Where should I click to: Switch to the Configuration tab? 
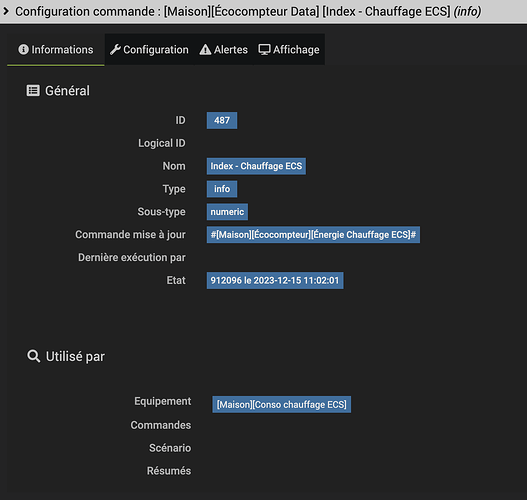pos(150,49)
